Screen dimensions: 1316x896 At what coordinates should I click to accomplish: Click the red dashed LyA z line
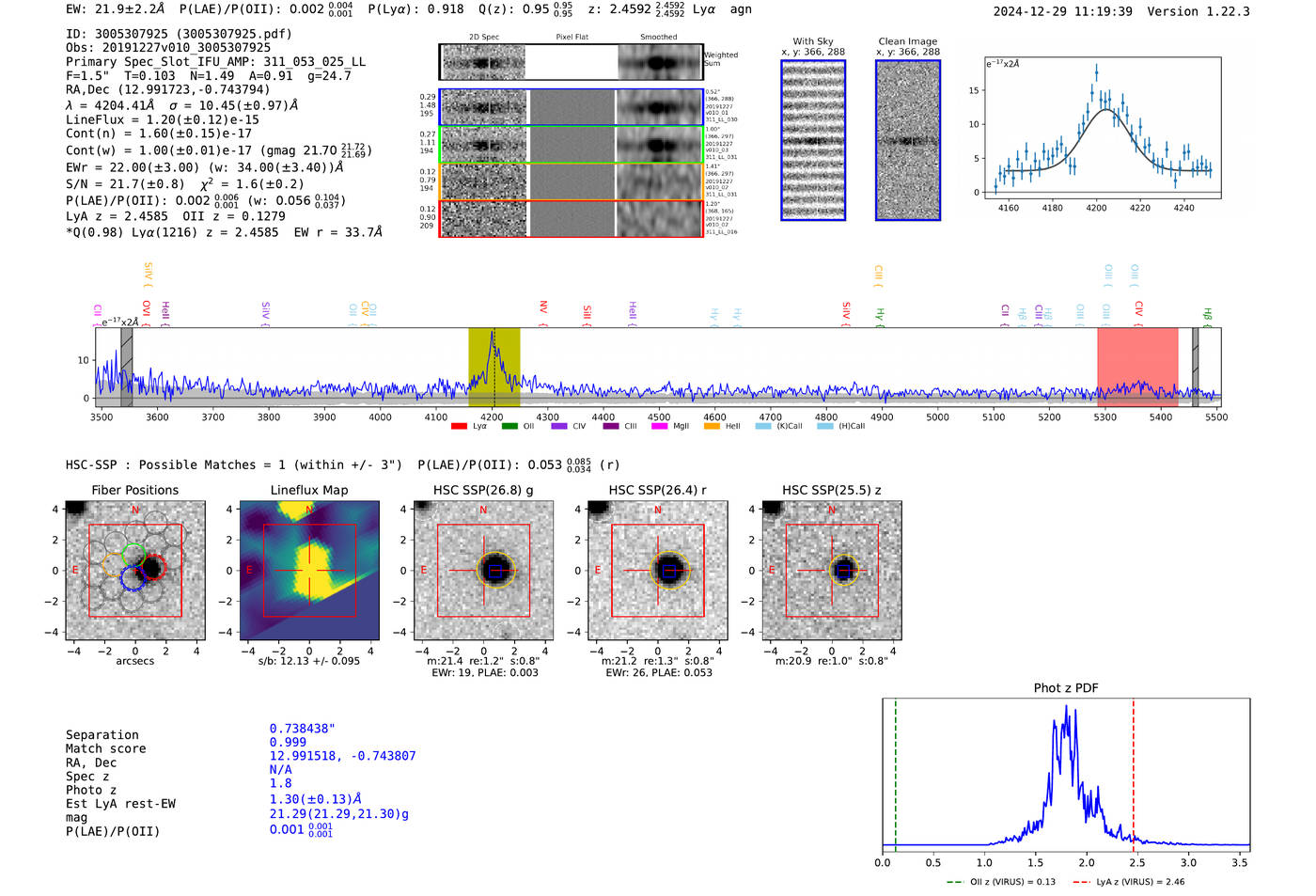tap(1134, 775)
